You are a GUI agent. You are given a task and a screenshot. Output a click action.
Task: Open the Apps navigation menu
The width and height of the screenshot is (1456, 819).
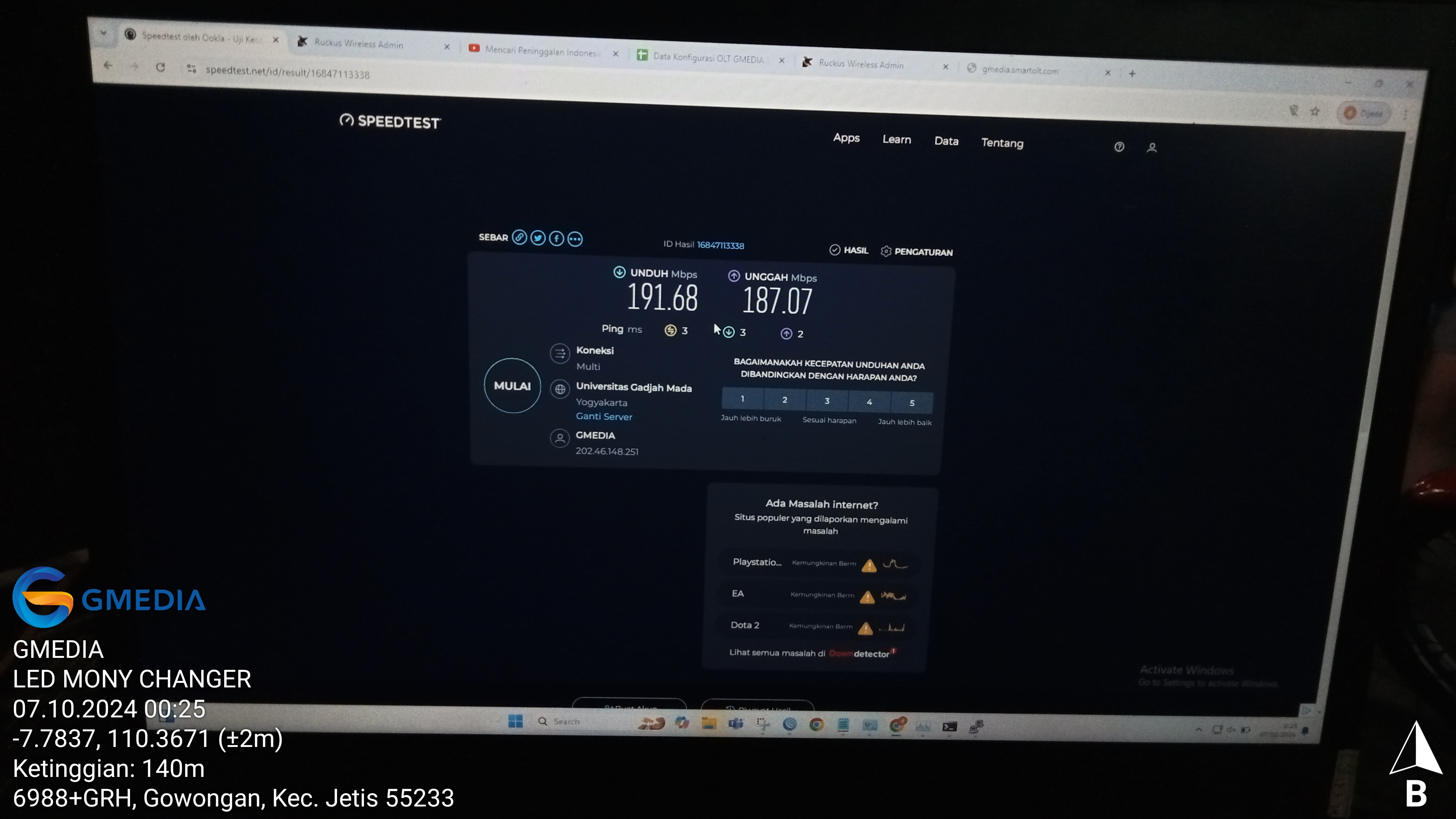[x=846, y=138]
